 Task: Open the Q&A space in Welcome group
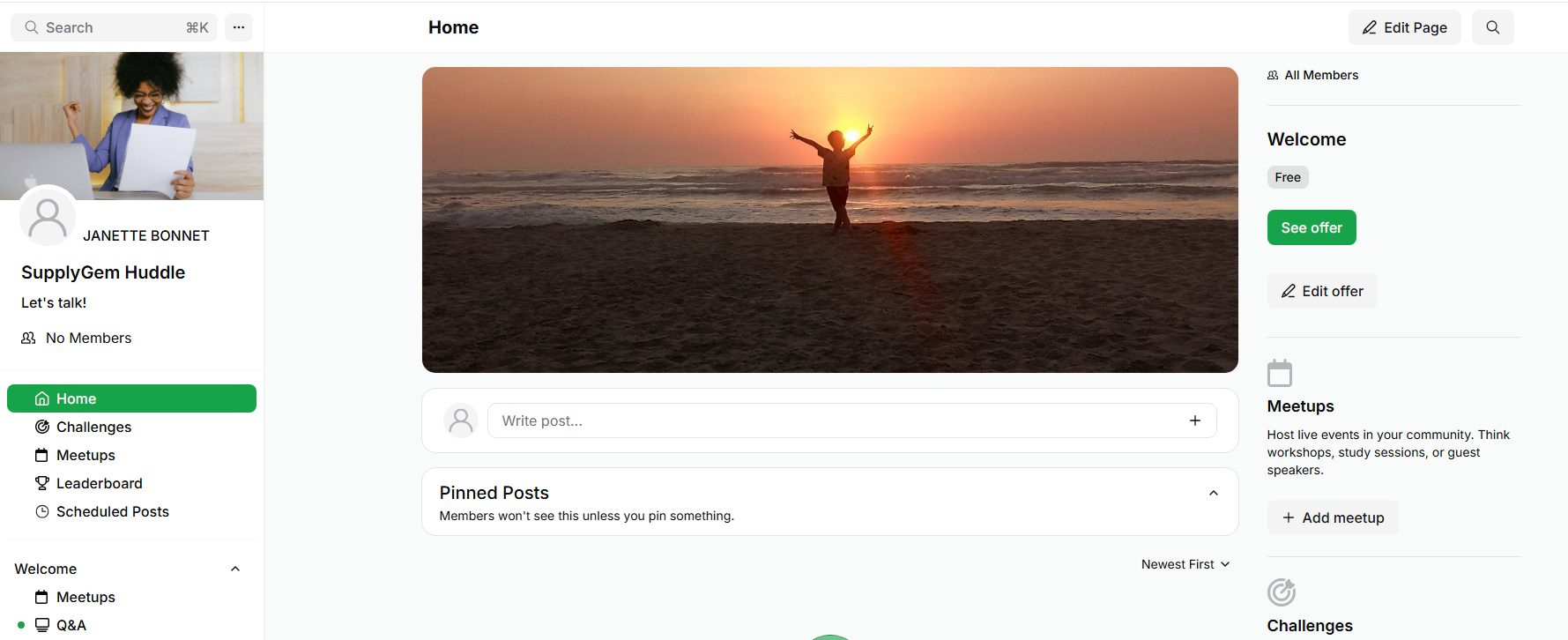pos(71,625)
